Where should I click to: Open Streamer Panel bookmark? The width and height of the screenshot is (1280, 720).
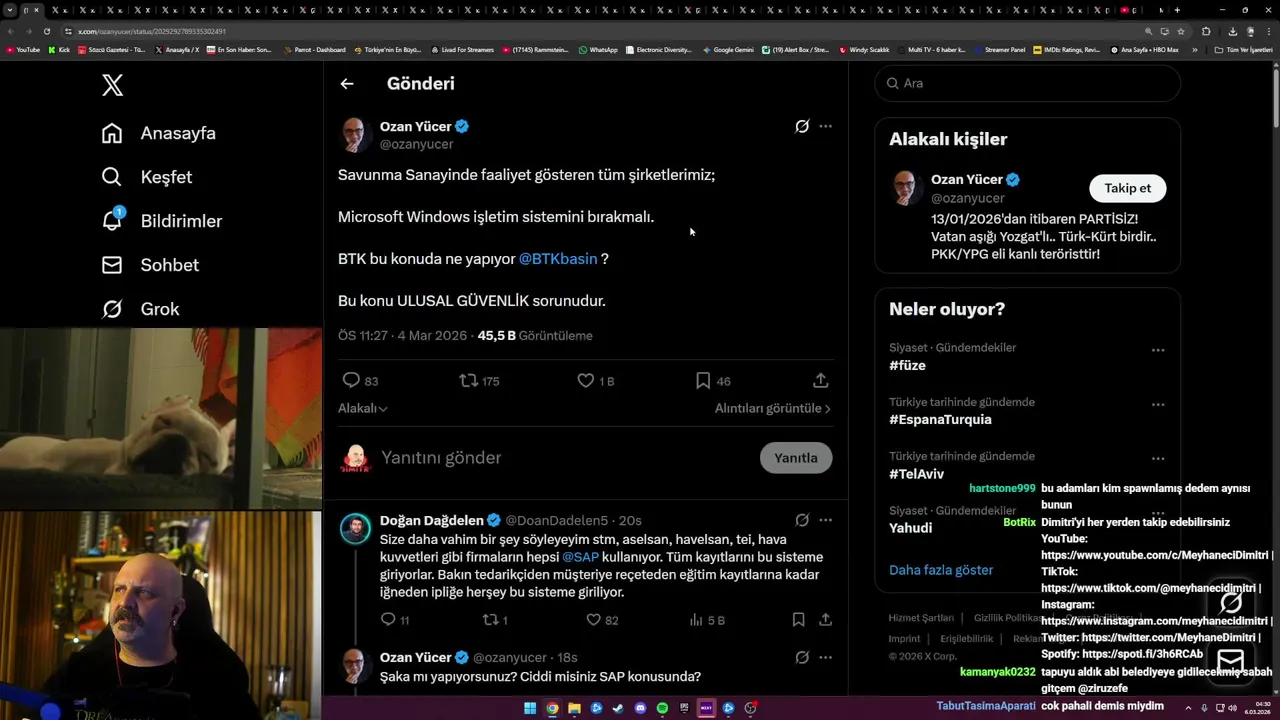999,49
